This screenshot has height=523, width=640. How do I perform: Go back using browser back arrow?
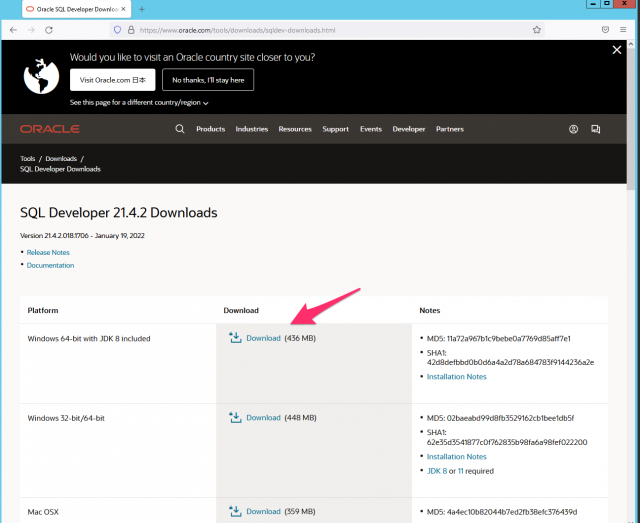tap(13, 30)
